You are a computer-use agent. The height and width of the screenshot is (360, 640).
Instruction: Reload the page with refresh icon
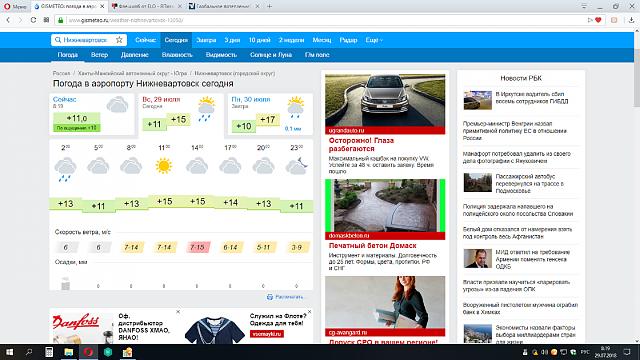(33, 20)
